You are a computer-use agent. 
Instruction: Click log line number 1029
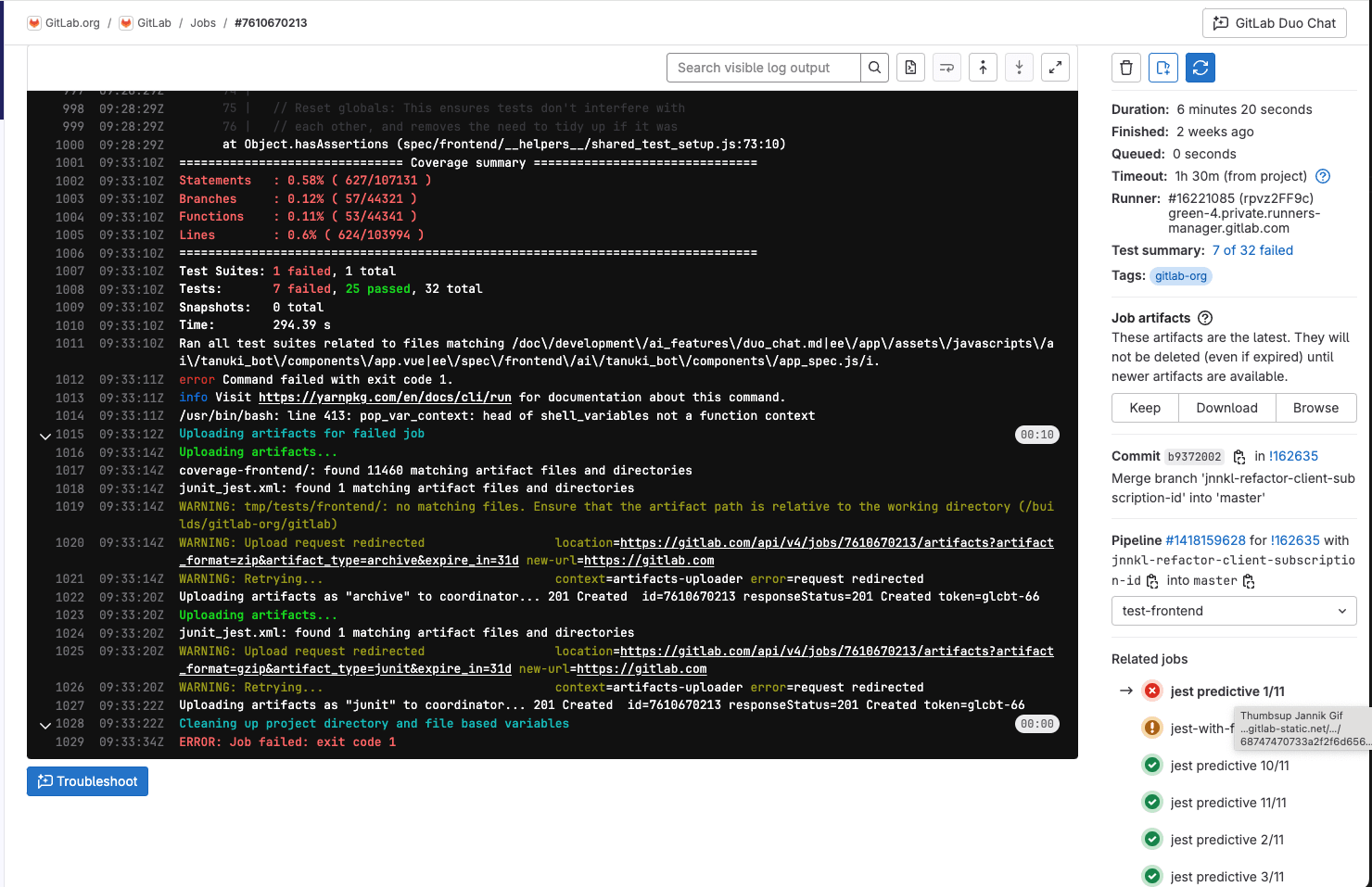70,742
